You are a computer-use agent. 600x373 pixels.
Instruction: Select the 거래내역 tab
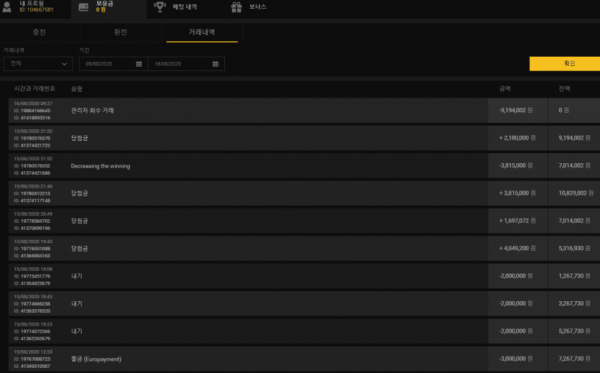pos(202,32)
